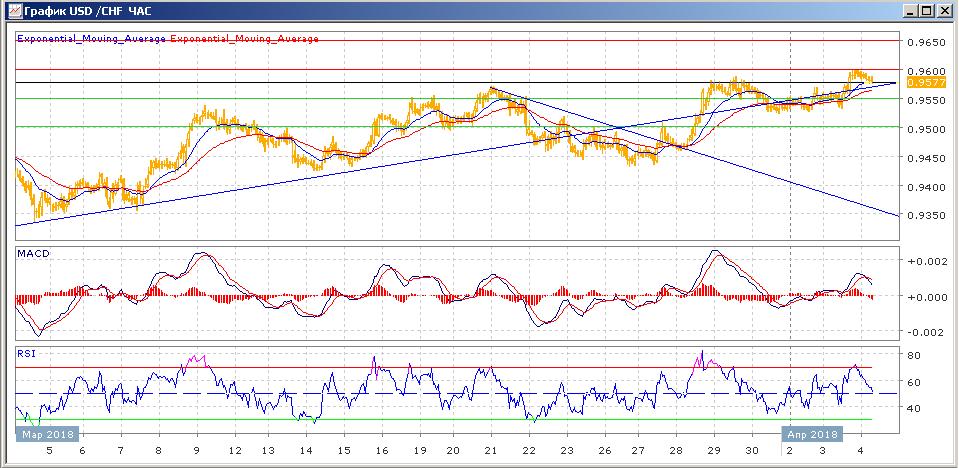Click the 0.9450 price axis label
This screenshot has height=468, width=959.
pyautogui.click(x=925, y=158)
